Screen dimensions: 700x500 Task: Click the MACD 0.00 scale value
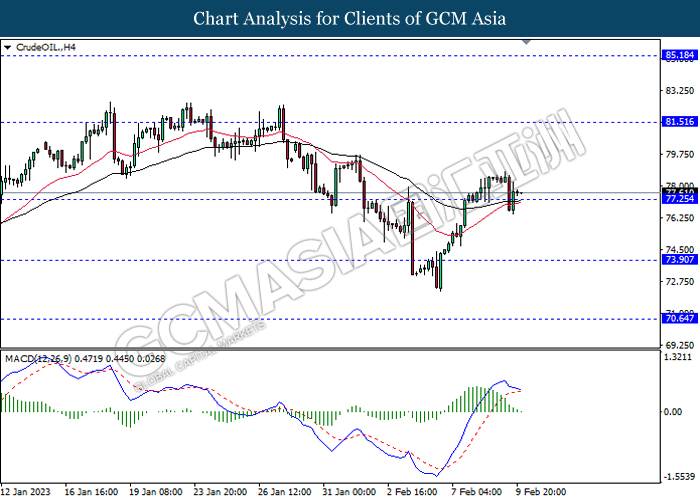(673, 412)
